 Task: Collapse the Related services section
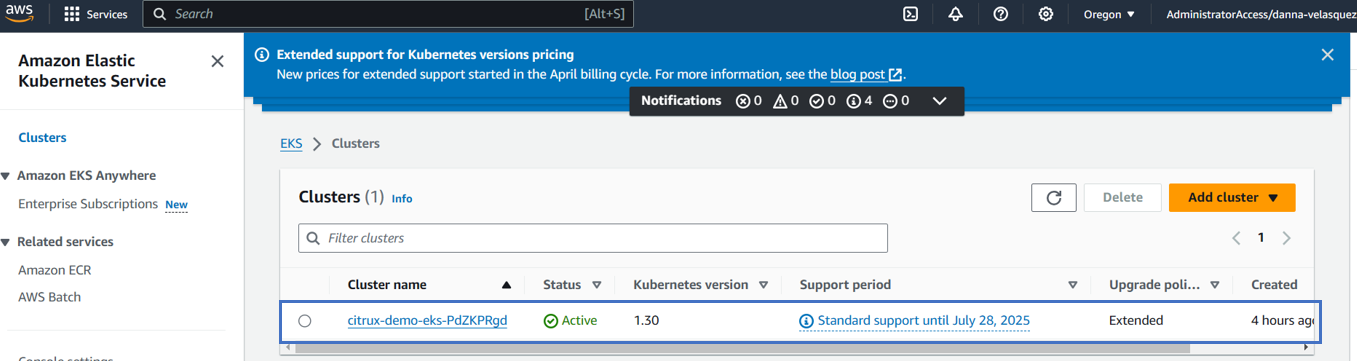[x=6, y=242]
